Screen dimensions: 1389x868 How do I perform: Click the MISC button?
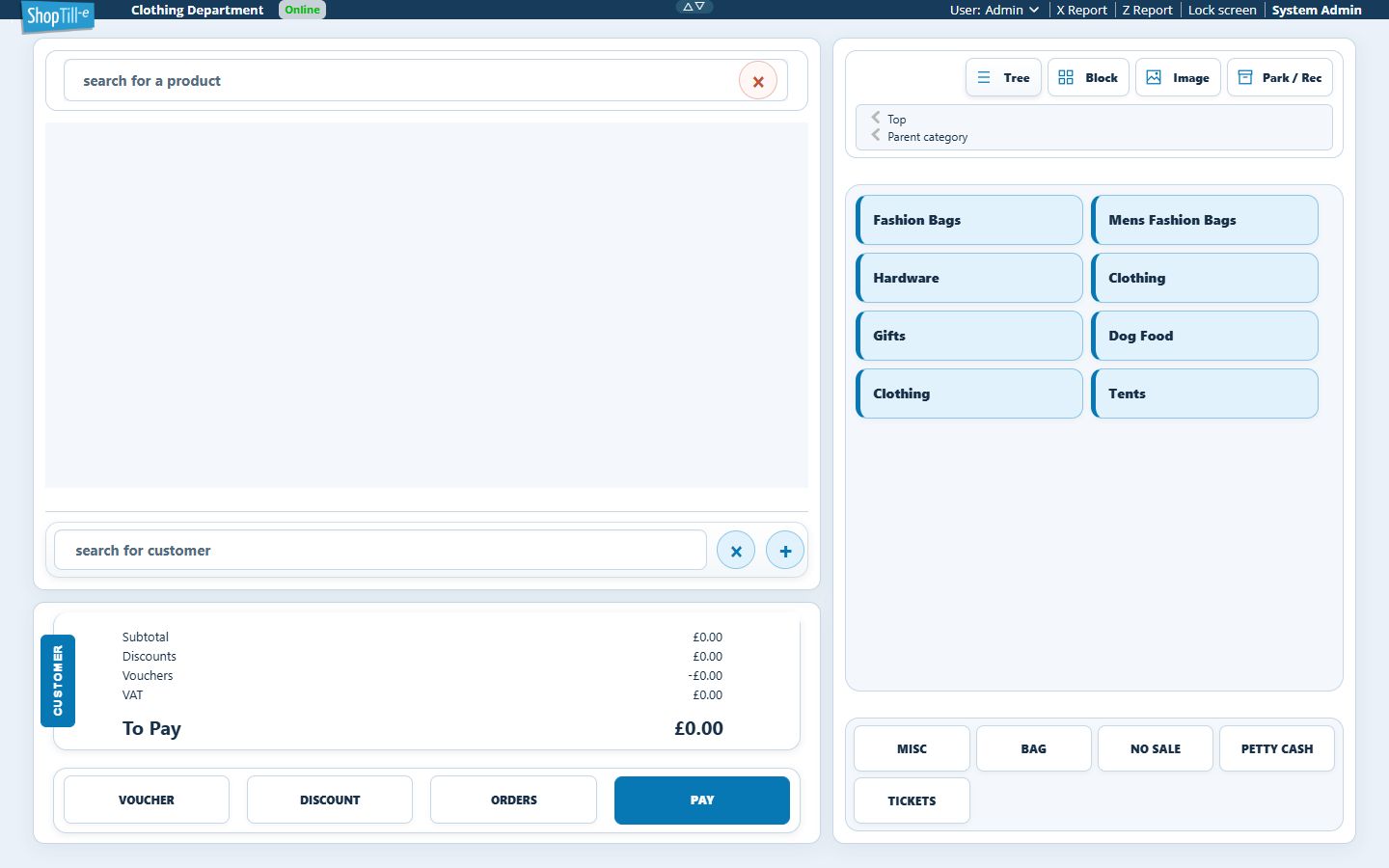point(912,748)
